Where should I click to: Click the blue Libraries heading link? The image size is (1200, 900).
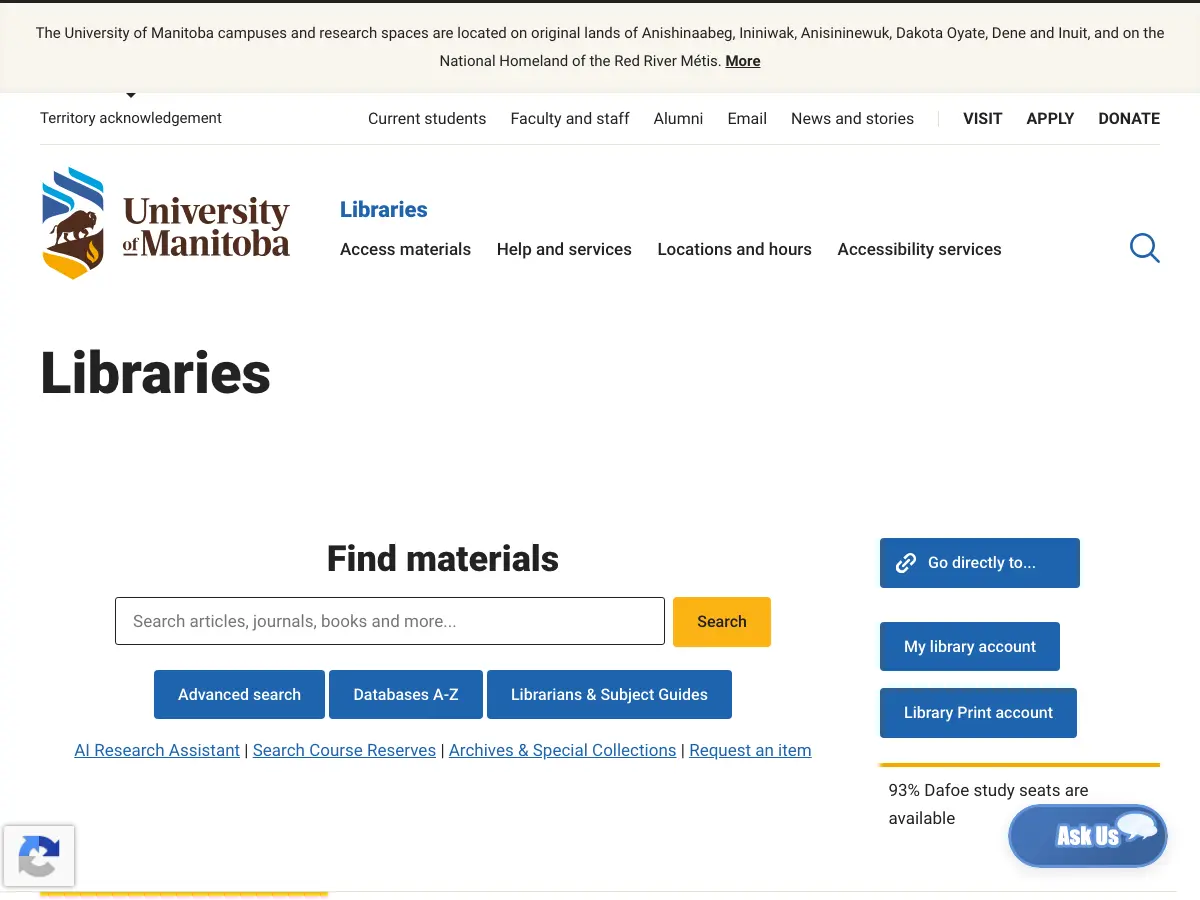click(384, 209)
